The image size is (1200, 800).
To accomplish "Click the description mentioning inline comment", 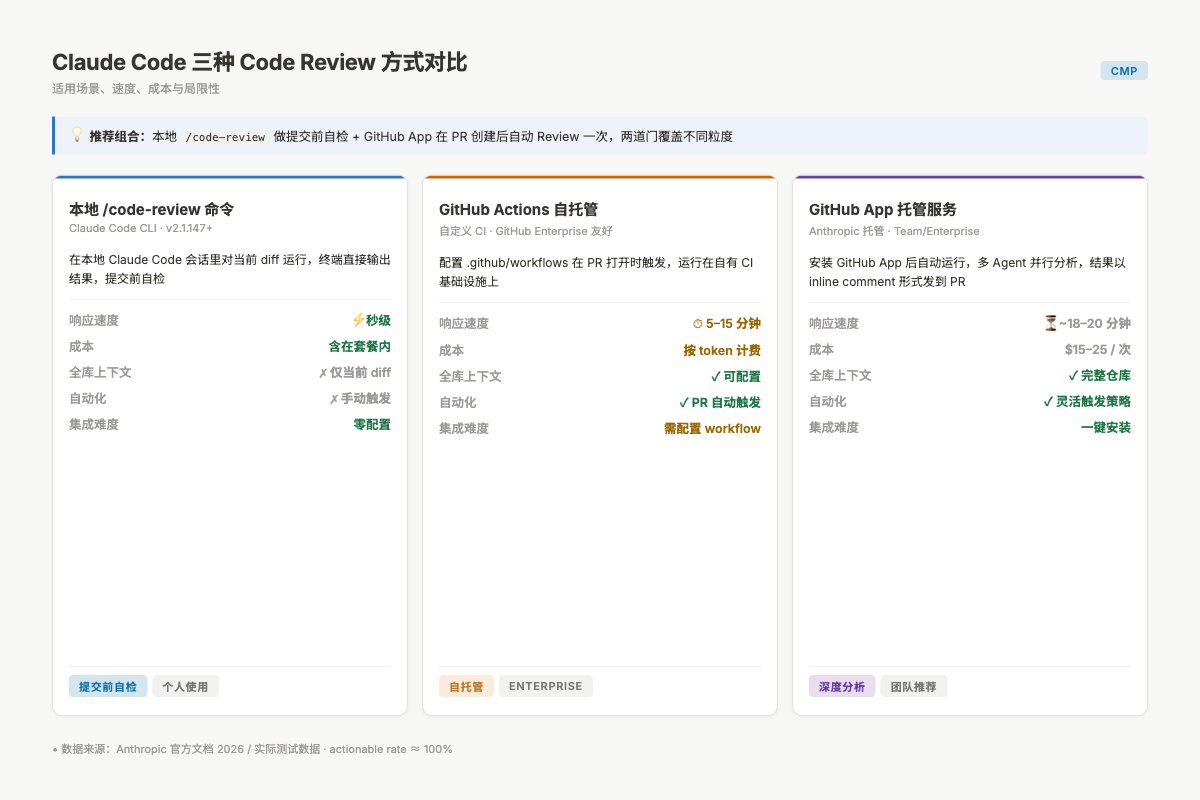I will (x=968, y=272).
